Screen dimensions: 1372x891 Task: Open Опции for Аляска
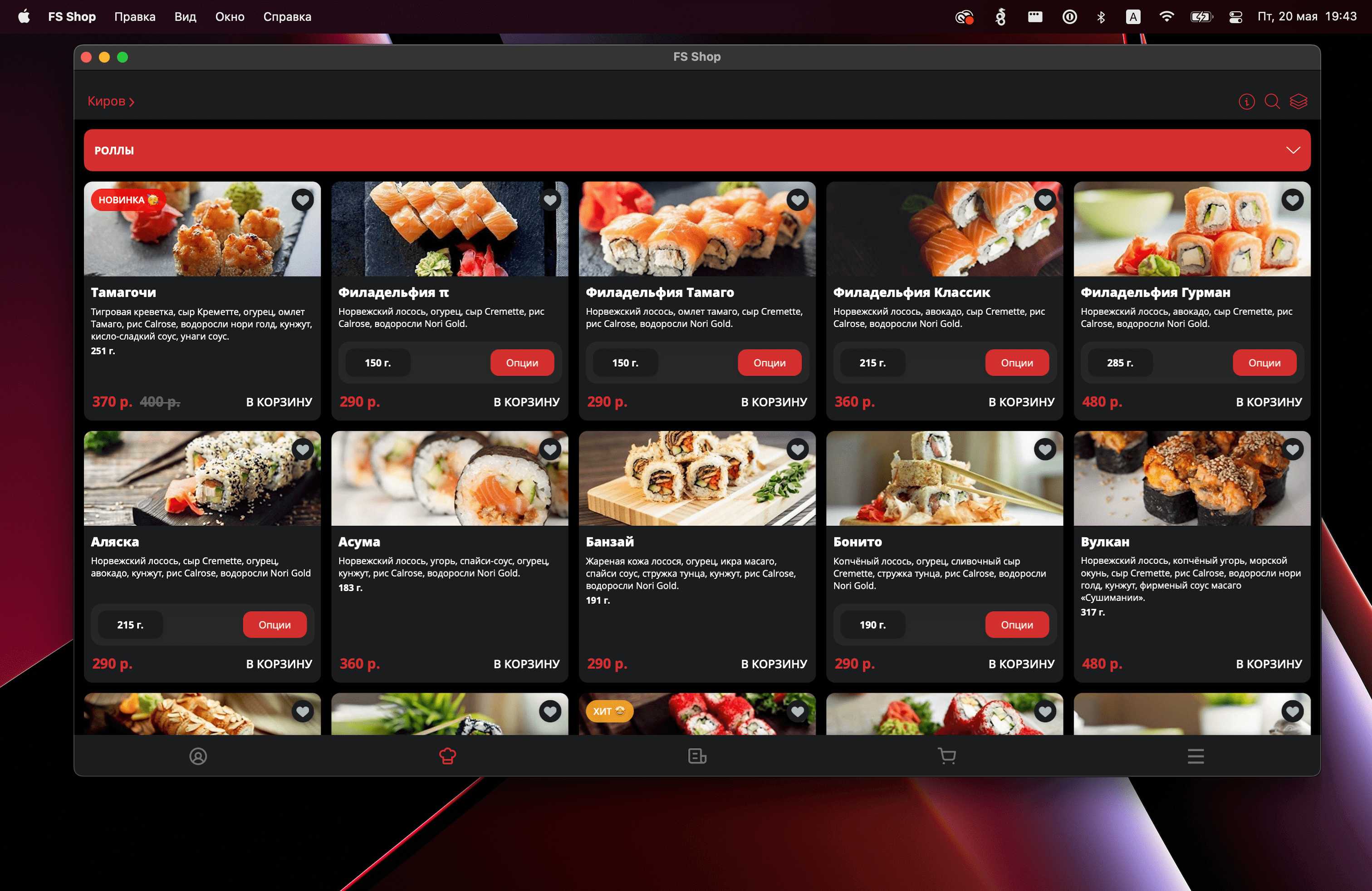[275, 625]
